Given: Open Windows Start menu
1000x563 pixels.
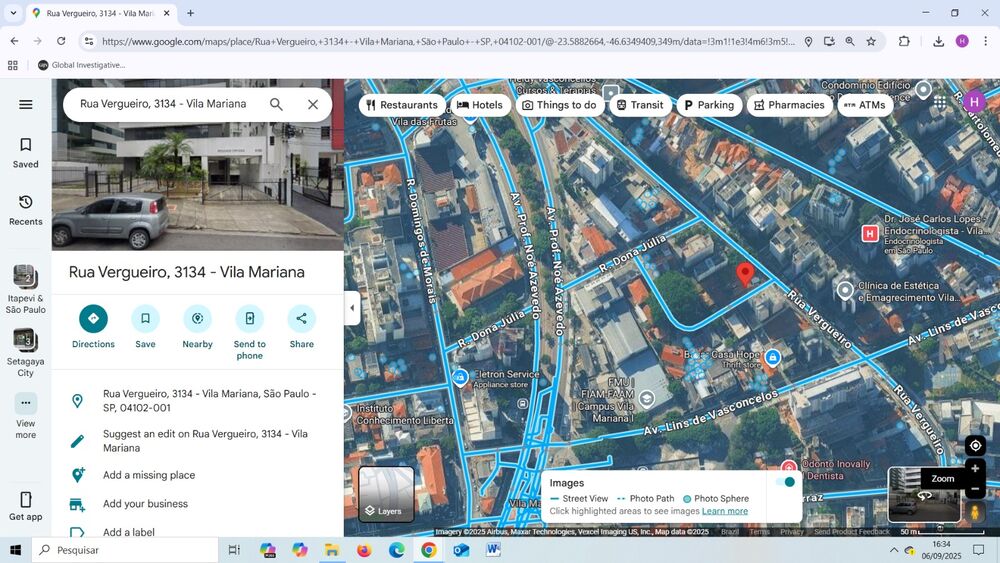Looking at the screenshot, I should (15, 550).
